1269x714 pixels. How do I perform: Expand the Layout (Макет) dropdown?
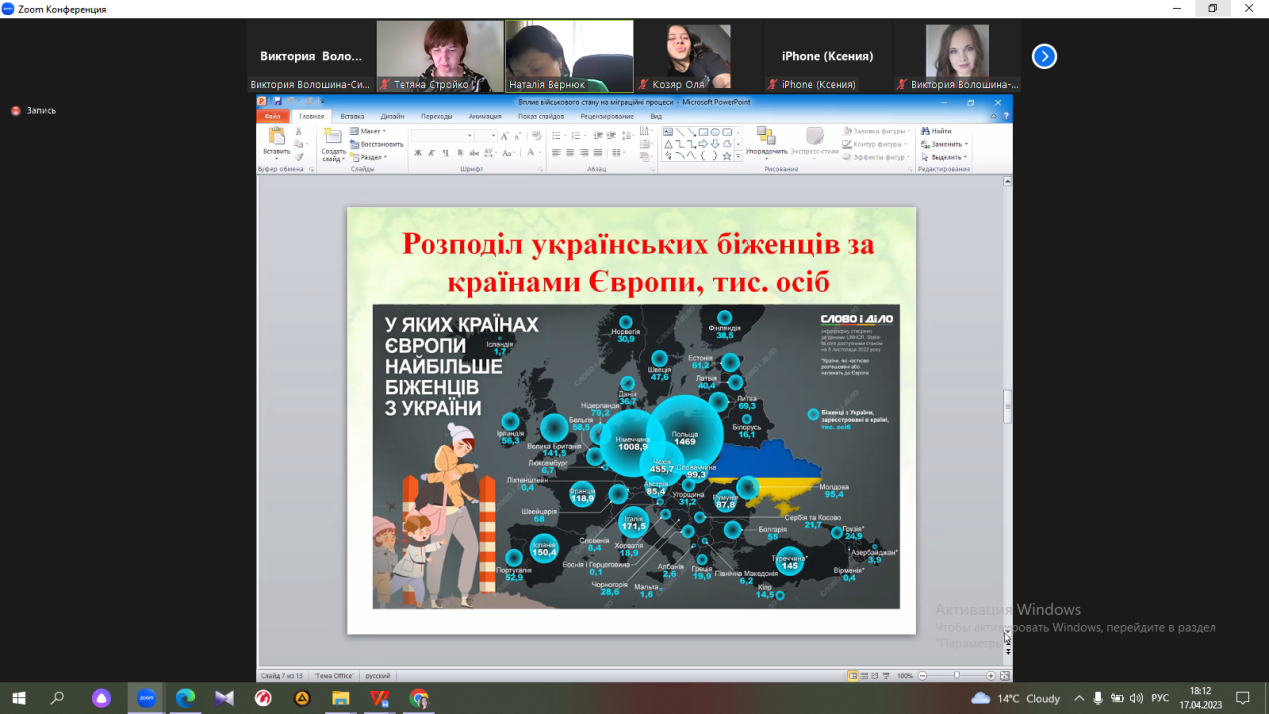(x=368, y=131)
